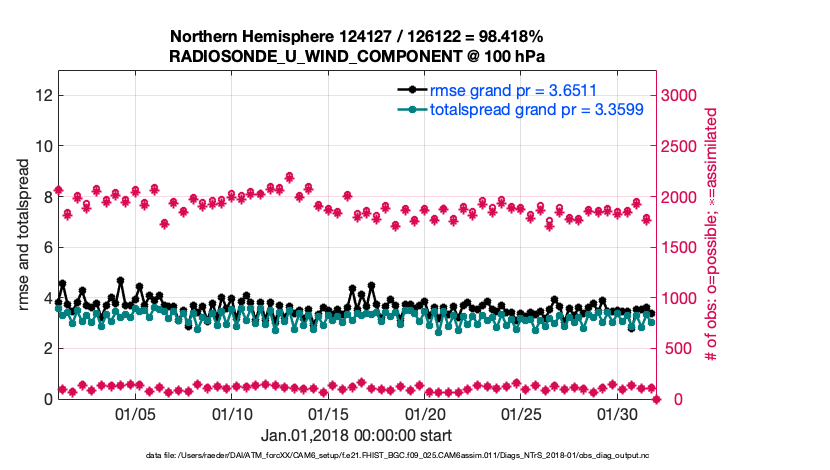This screenshot has height=470, width=830.
Task: Click the 01/20 date tick label
Action: 425,415
